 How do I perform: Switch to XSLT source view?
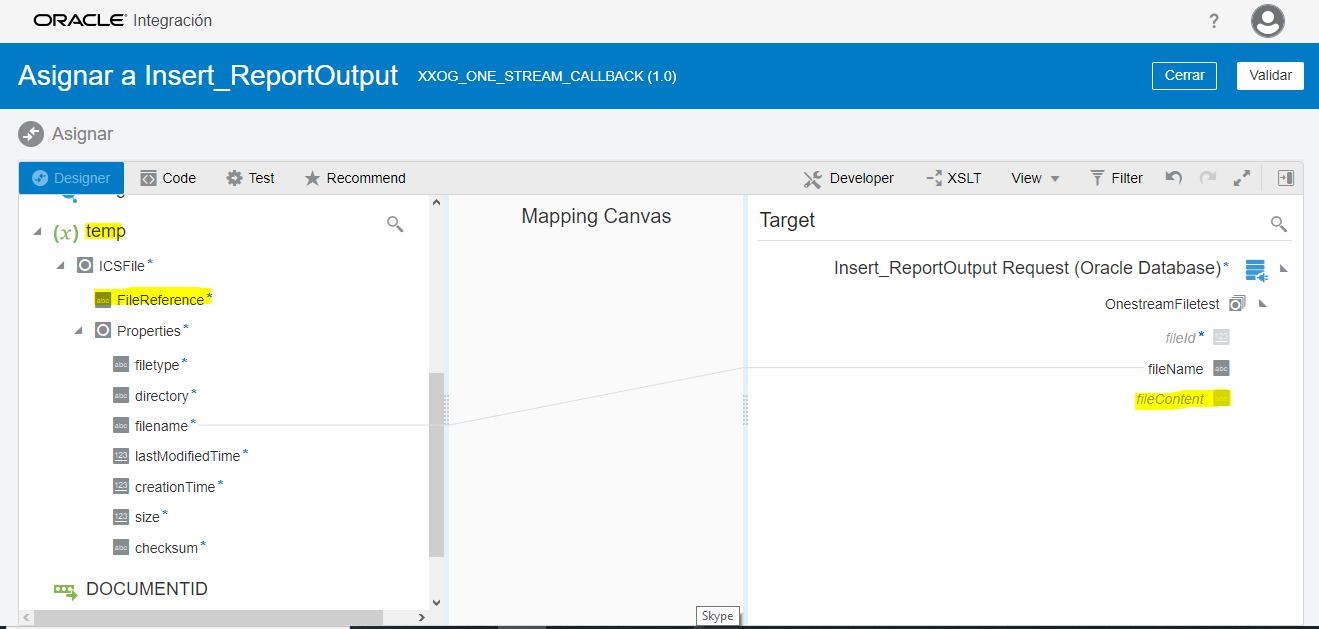(x=954, y=177)
